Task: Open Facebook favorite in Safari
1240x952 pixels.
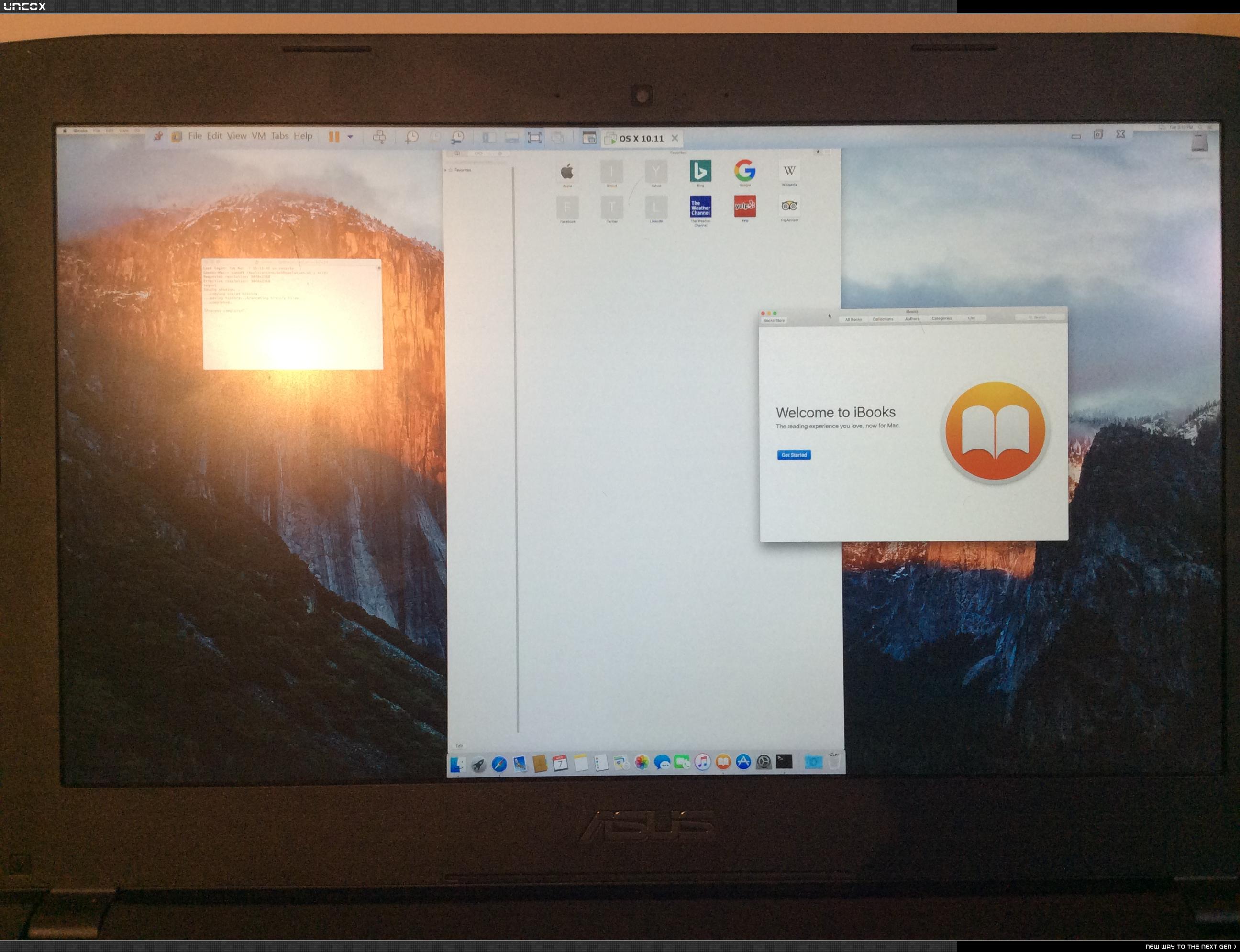Action: click(x=567, y=209)
